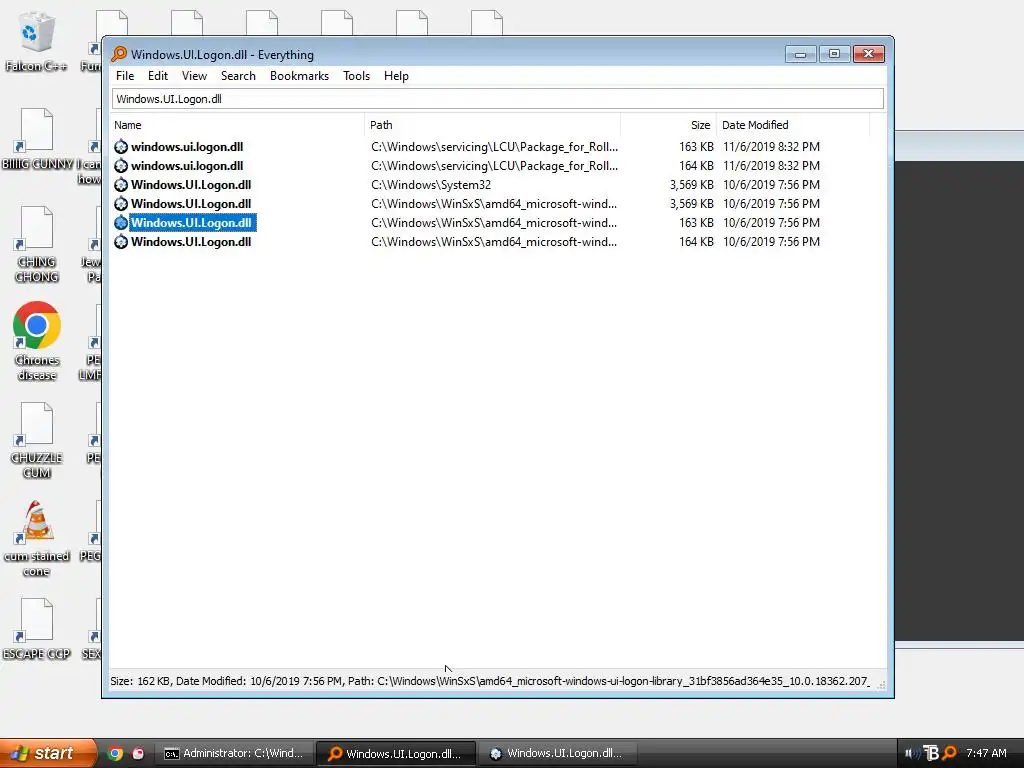Click the file icon of the System32 row
Image resolution: width=1024 pixels, height=768 pixels.
pos(121,185)
